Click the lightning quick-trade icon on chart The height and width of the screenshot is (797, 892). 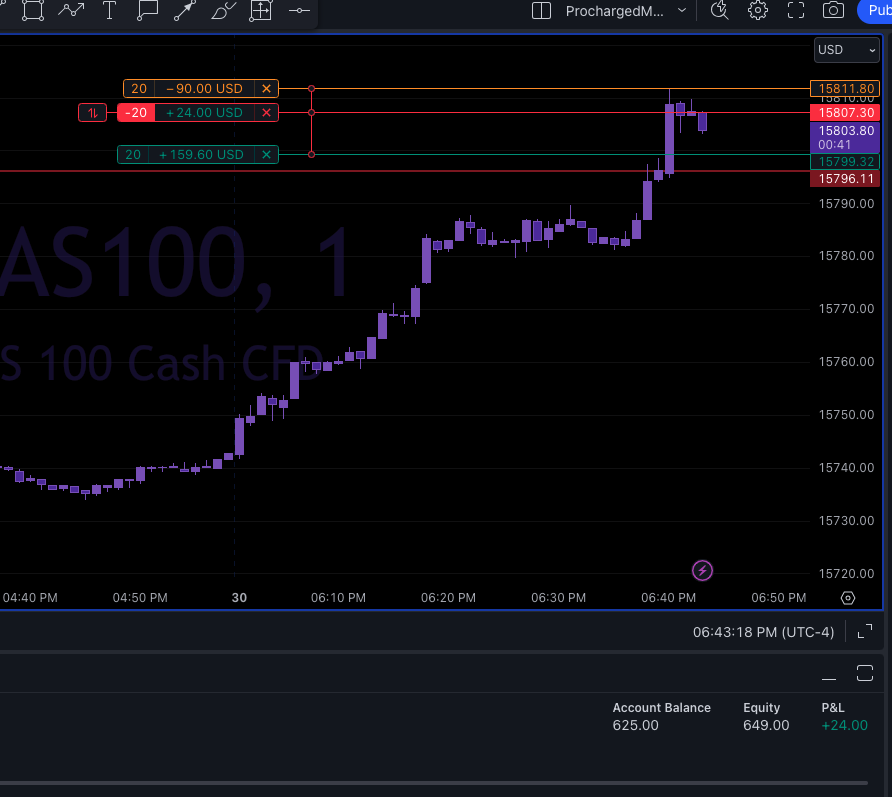(702, 570)
